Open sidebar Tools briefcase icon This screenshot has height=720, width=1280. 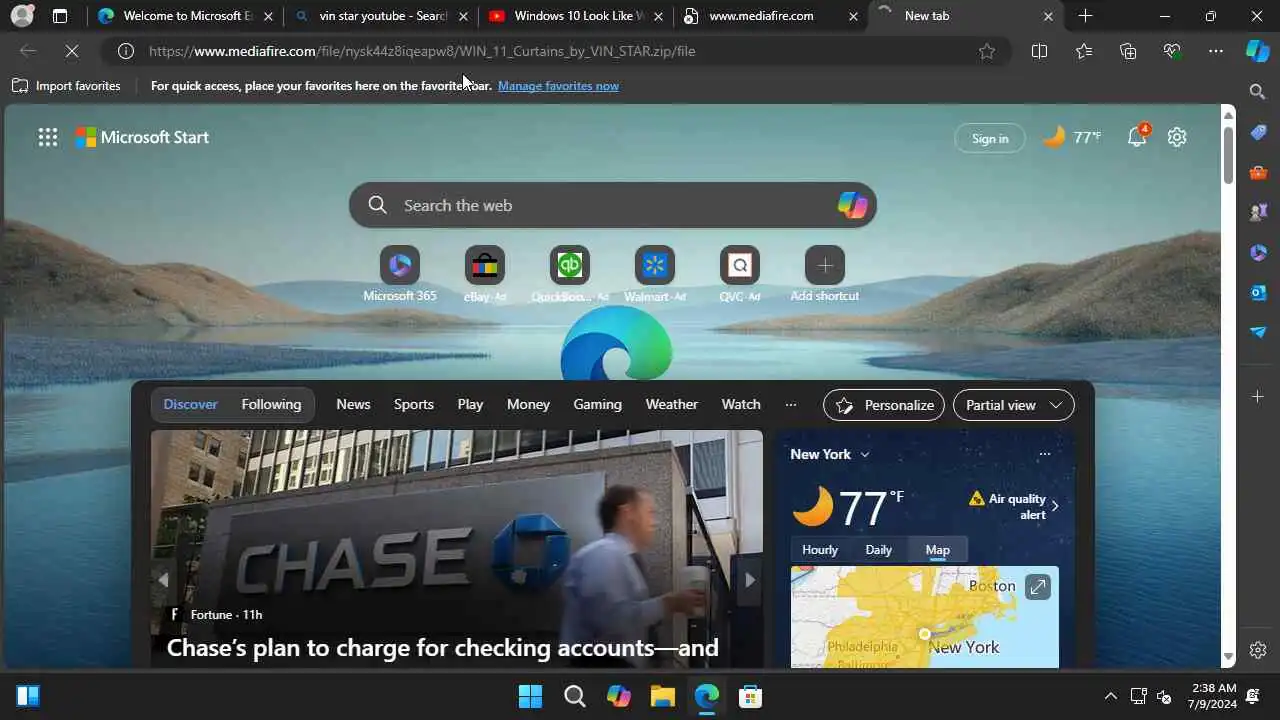coord(1258,172)
